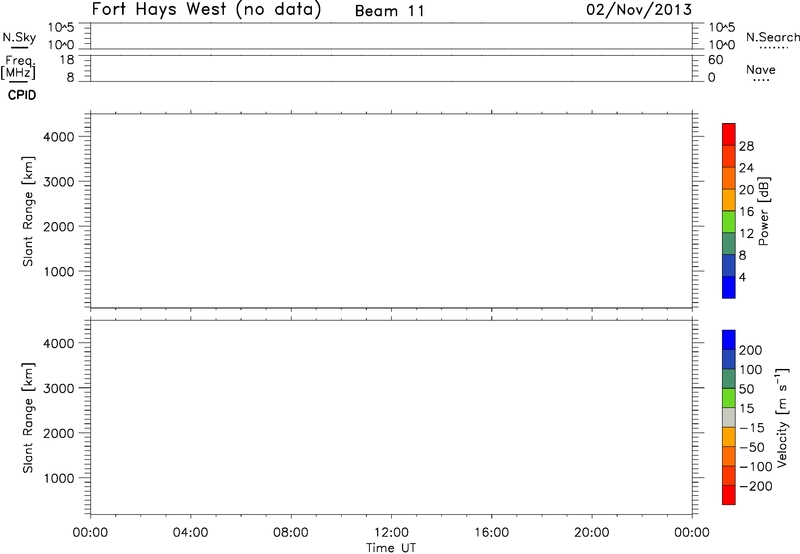The image size is (800, 554).
Task: Click the power colorbar segment between 24 and 28
Action: click(x=729, y=157)
